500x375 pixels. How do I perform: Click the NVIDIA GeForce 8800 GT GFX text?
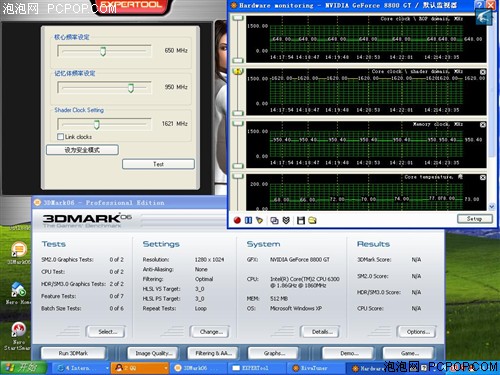[x=299, y=259]
